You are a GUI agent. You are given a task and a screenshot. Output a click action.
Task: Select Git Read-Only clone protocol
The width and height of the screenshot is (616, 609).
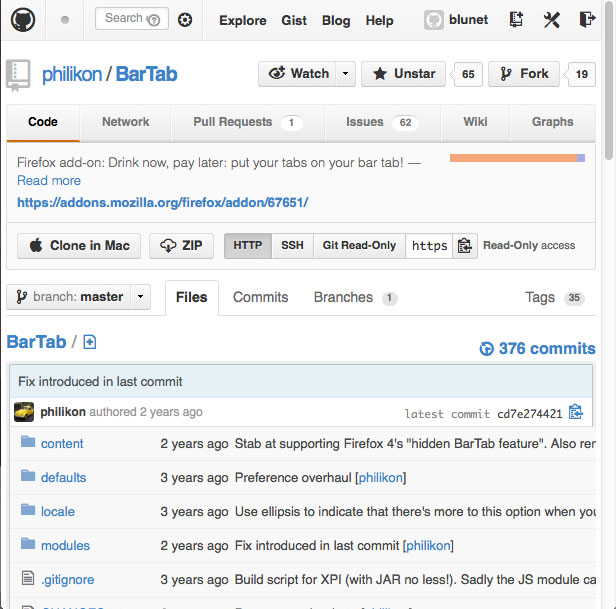tap(359, 246)
